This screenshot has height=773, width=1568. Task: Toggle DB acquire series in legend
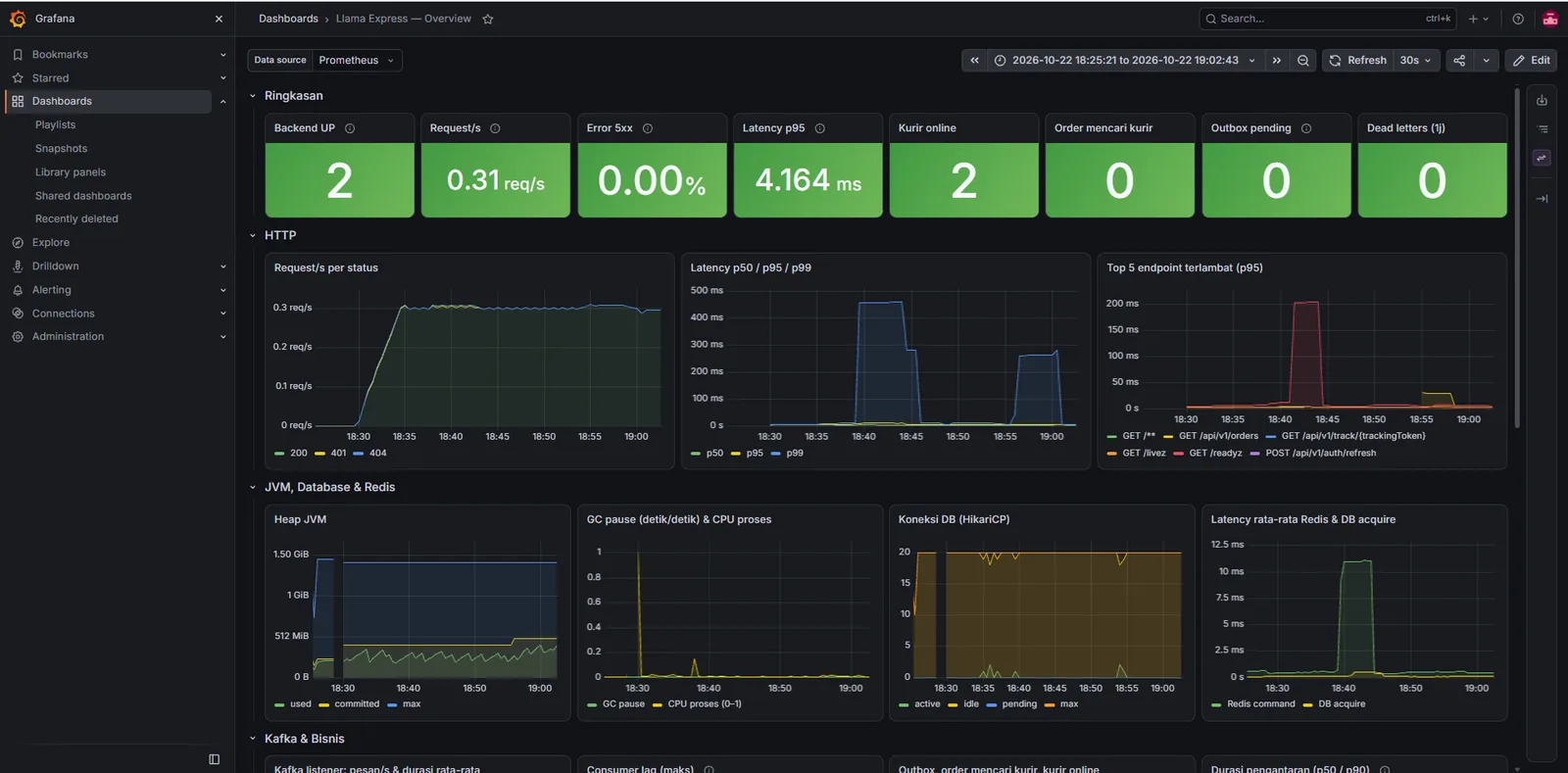tap(1342, 704)
